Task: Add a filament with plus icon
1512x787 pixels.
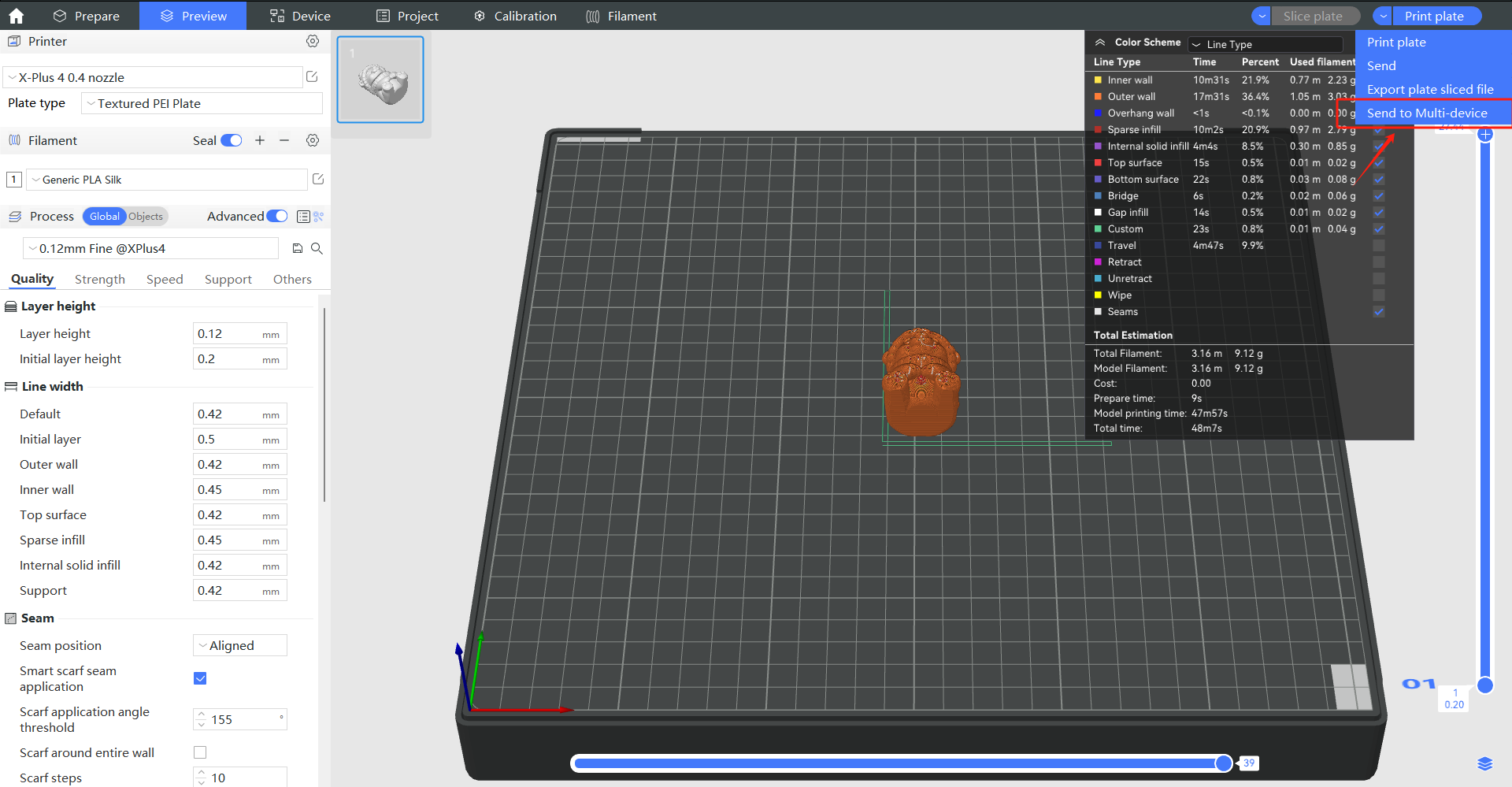Action: (260, 140)
